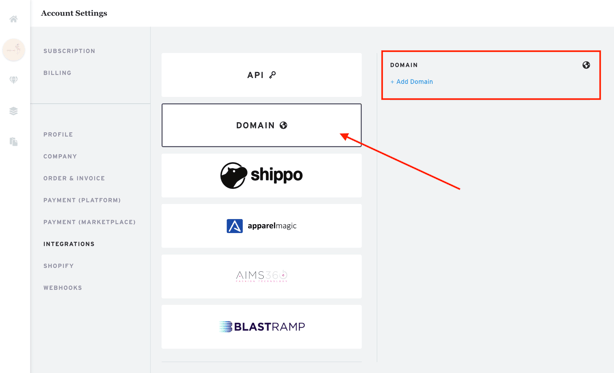Open Webhooks settings section
Image resolution: width=614 pixels, height=373 pixels.
coord(63,288)
